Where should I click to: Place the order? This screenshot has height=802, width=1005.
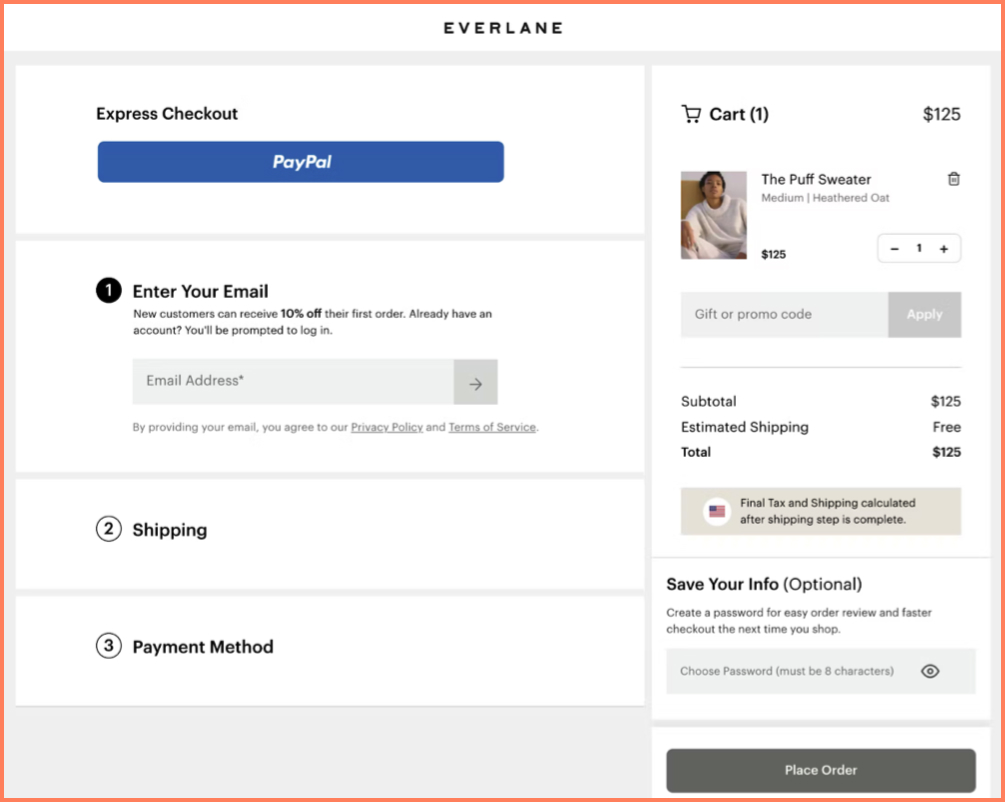(x=820, y=770)
